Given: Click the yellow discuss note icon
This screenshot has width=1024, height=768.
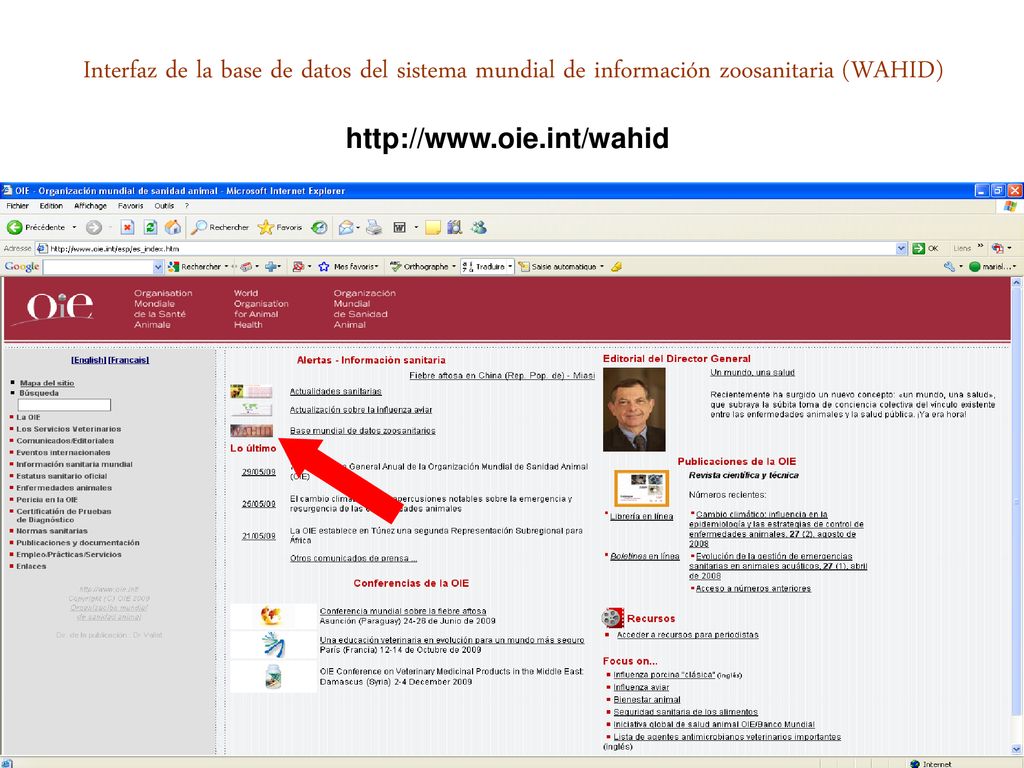Looking at the screenshot, I should [x=432, y=227].
